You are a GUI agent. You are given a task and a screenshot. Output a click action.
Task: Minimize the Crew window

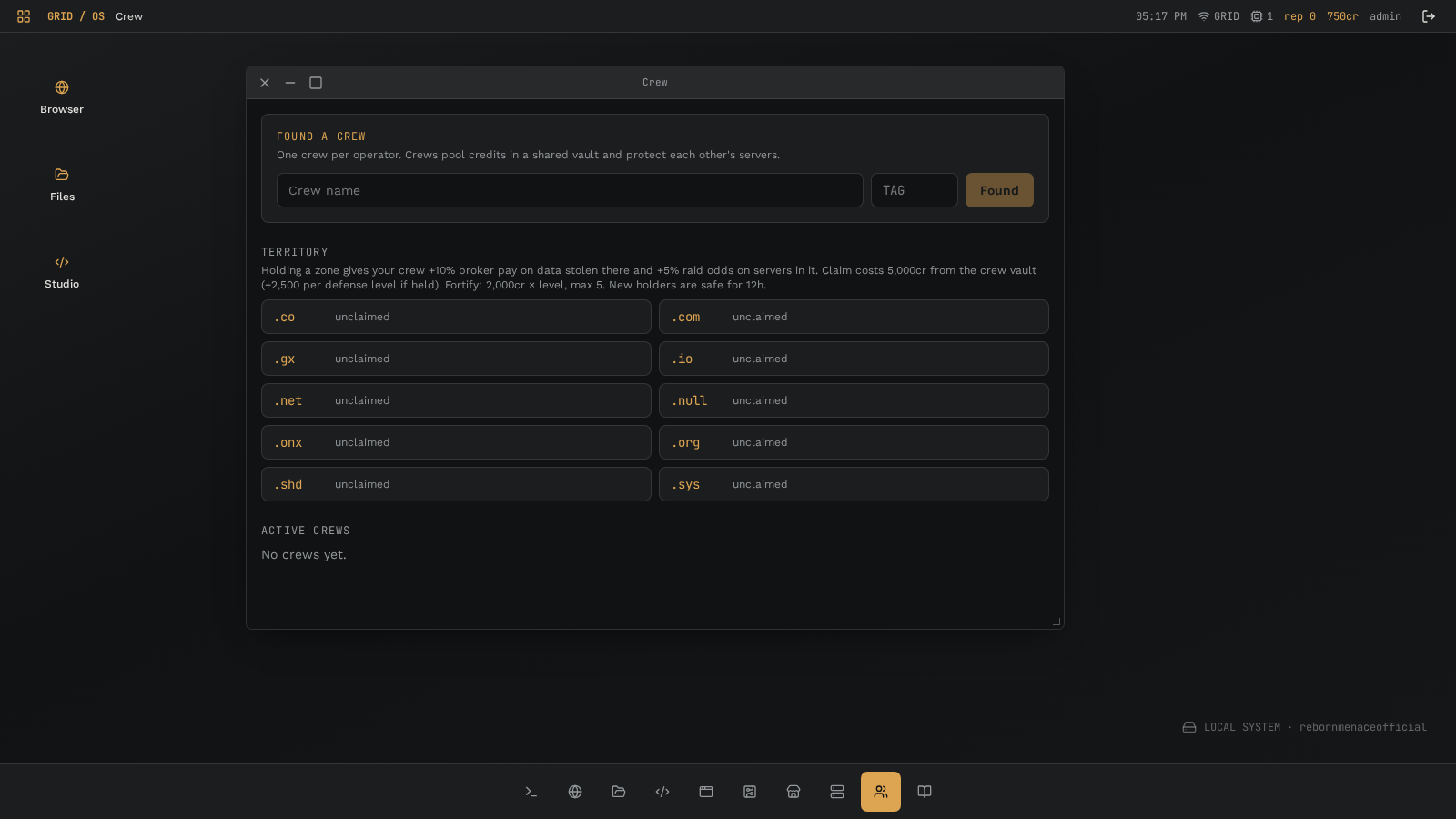290,83
